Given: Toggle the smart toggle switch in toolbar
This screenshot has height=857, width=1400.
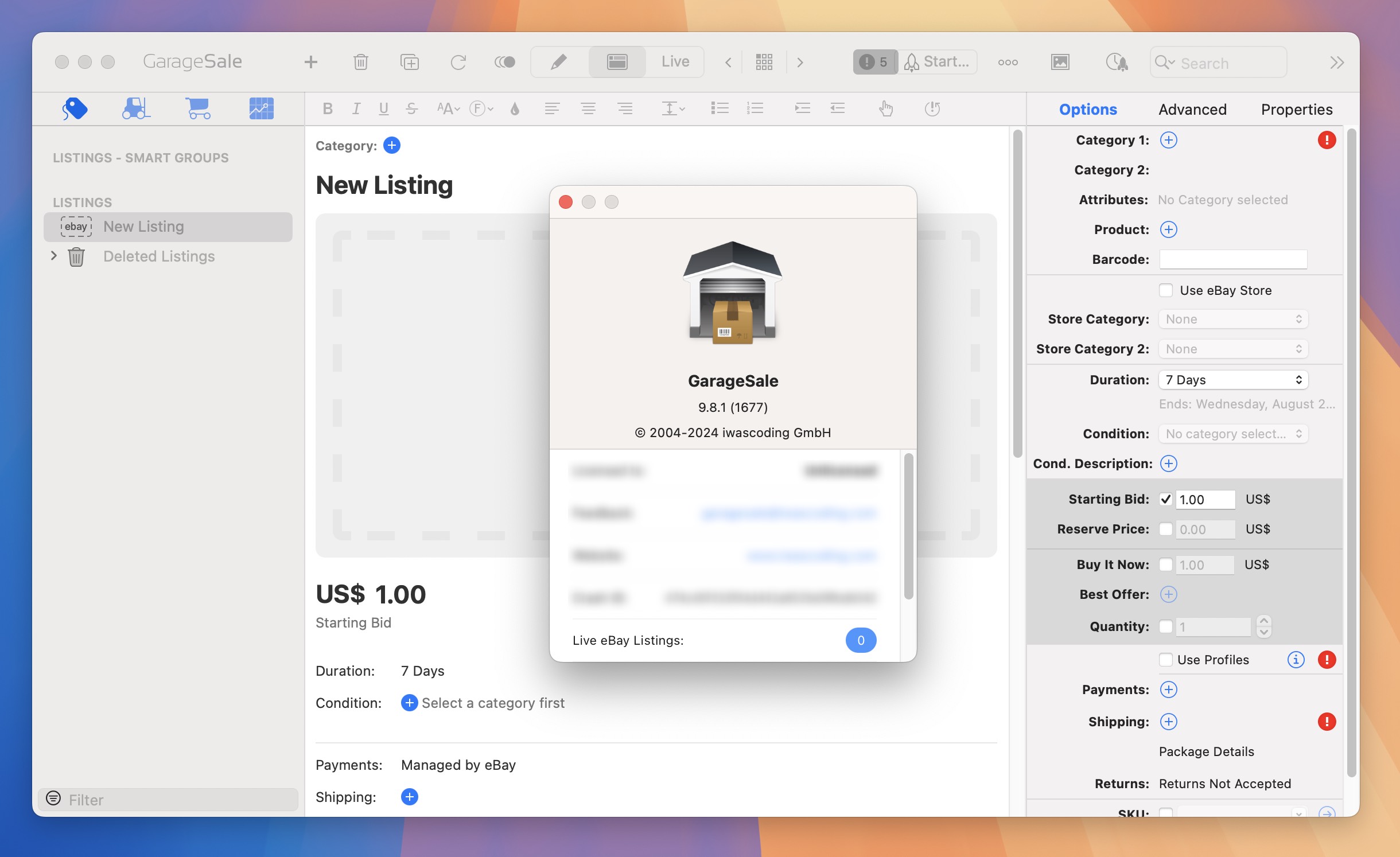Looking at the screenshot, I should (x=505, y=62).
